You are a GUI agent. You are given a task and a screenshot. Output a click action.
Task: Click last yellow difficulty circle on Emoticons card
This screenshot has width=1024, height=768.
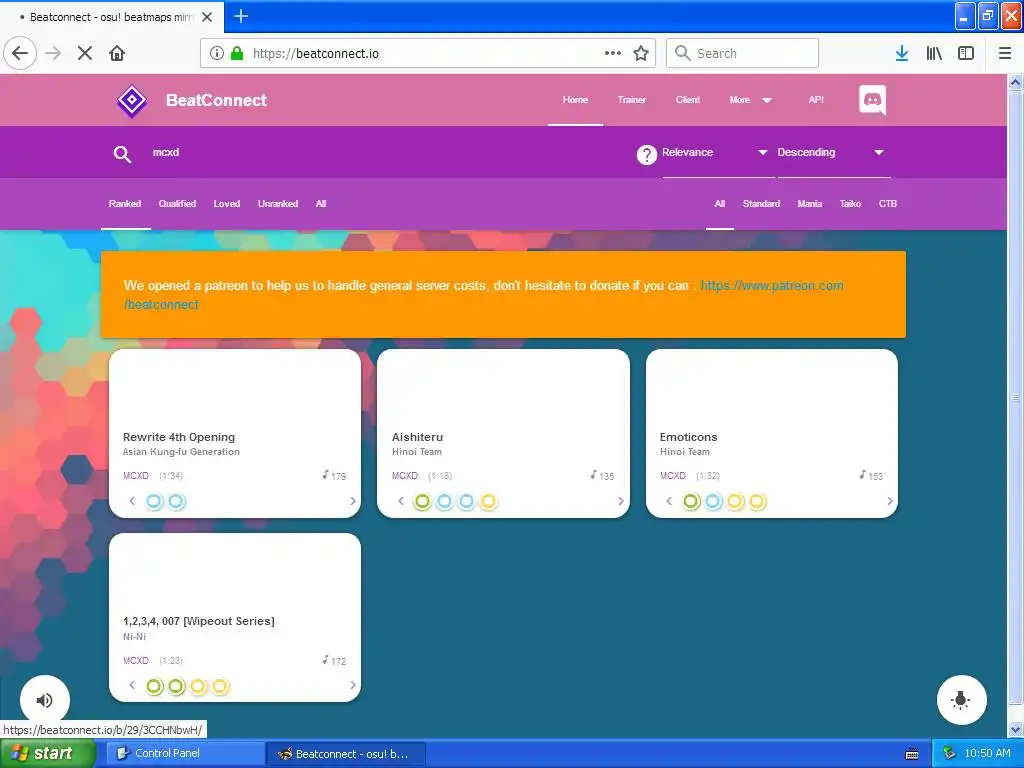click(x=757, y=502)
